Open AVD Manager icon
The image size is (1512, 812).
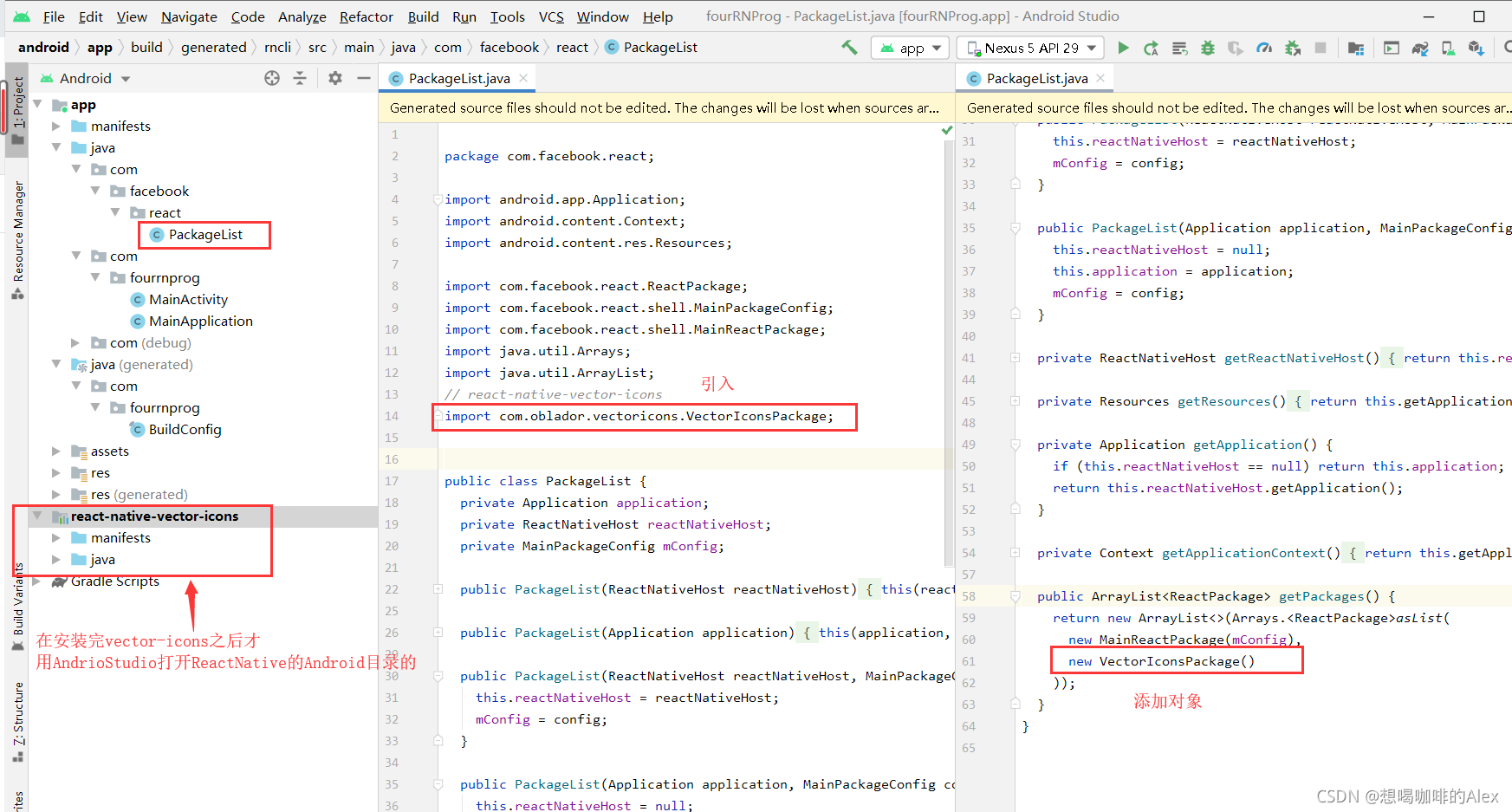pyautogui.click(x=1448, y=48)
